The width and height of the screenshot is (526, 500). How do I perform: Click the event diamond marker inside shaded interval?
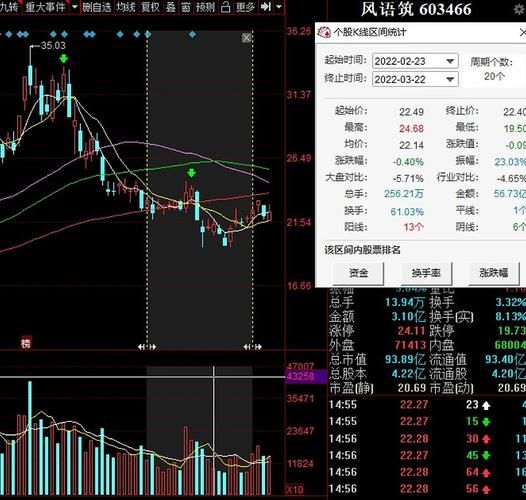pyautogui.click(x=192, y=34)
